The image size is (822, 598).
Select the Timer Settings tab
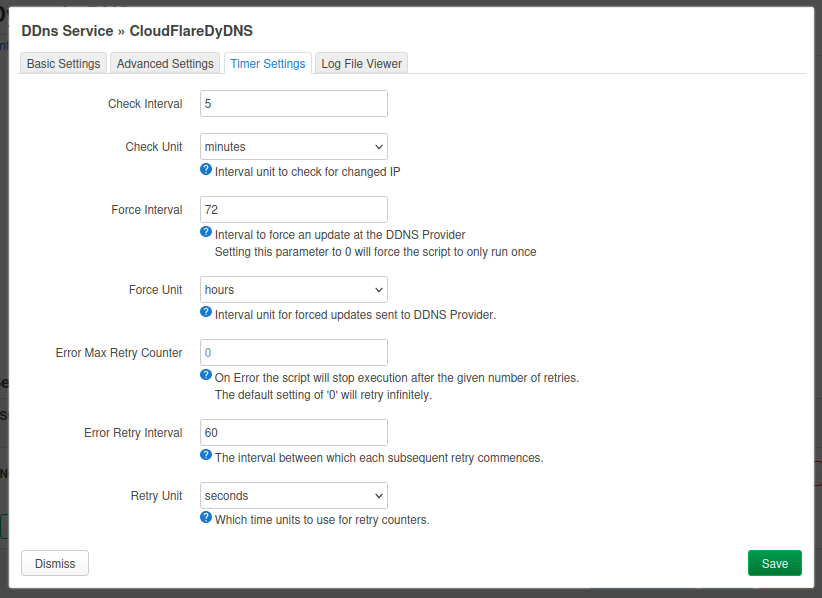[x=267, y=63]
